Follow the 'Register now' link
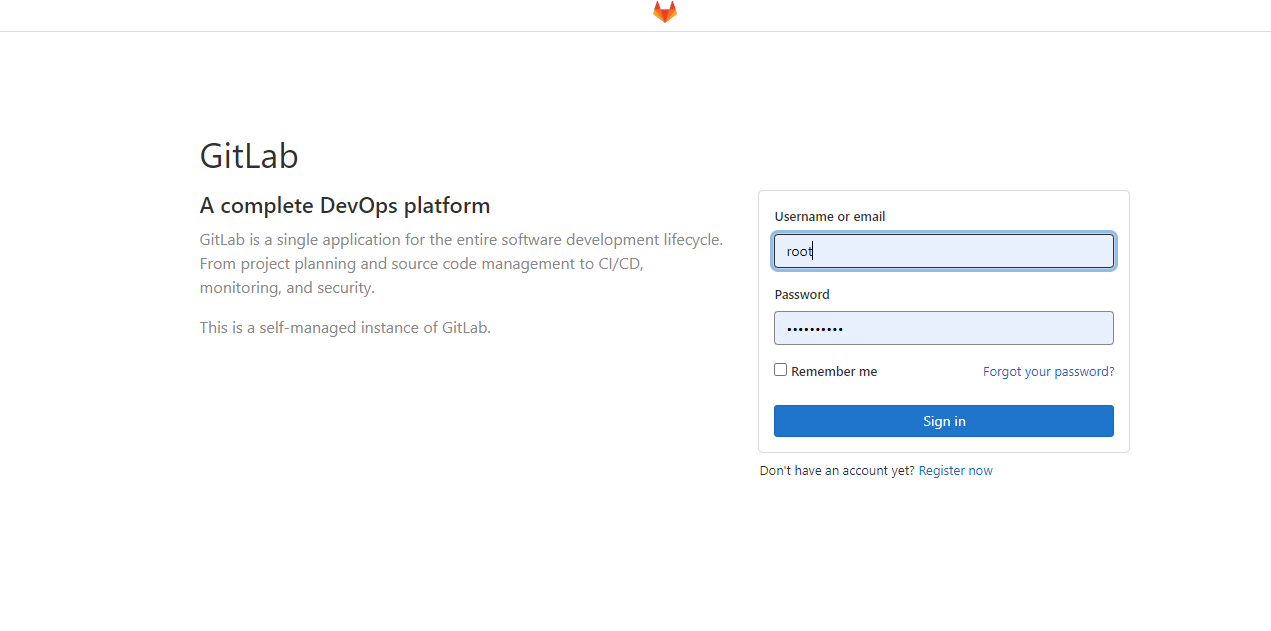This screenshot has width=1271, height=631. click(955, 471)
